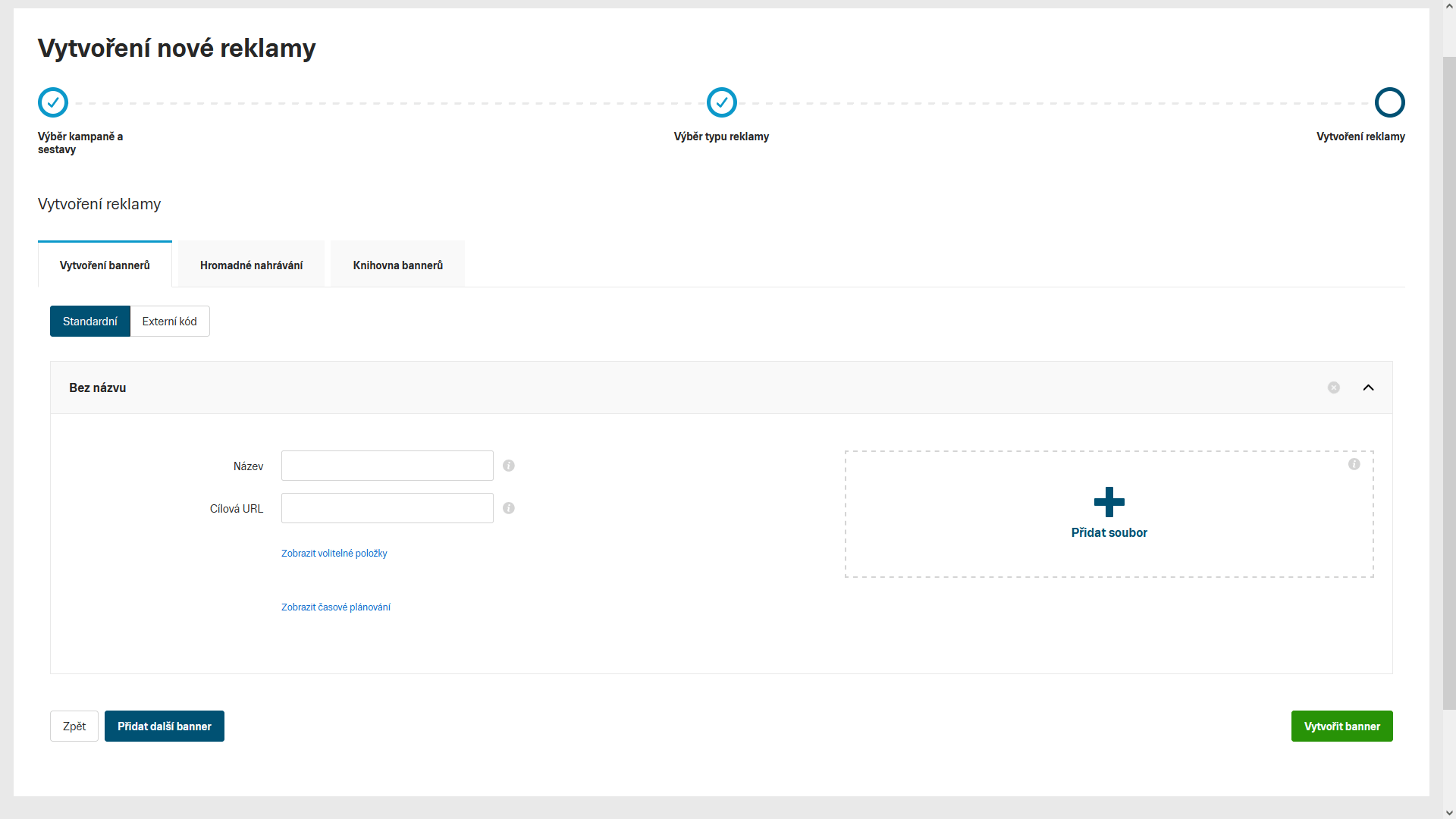Click the info icon beside Název field

509,466
